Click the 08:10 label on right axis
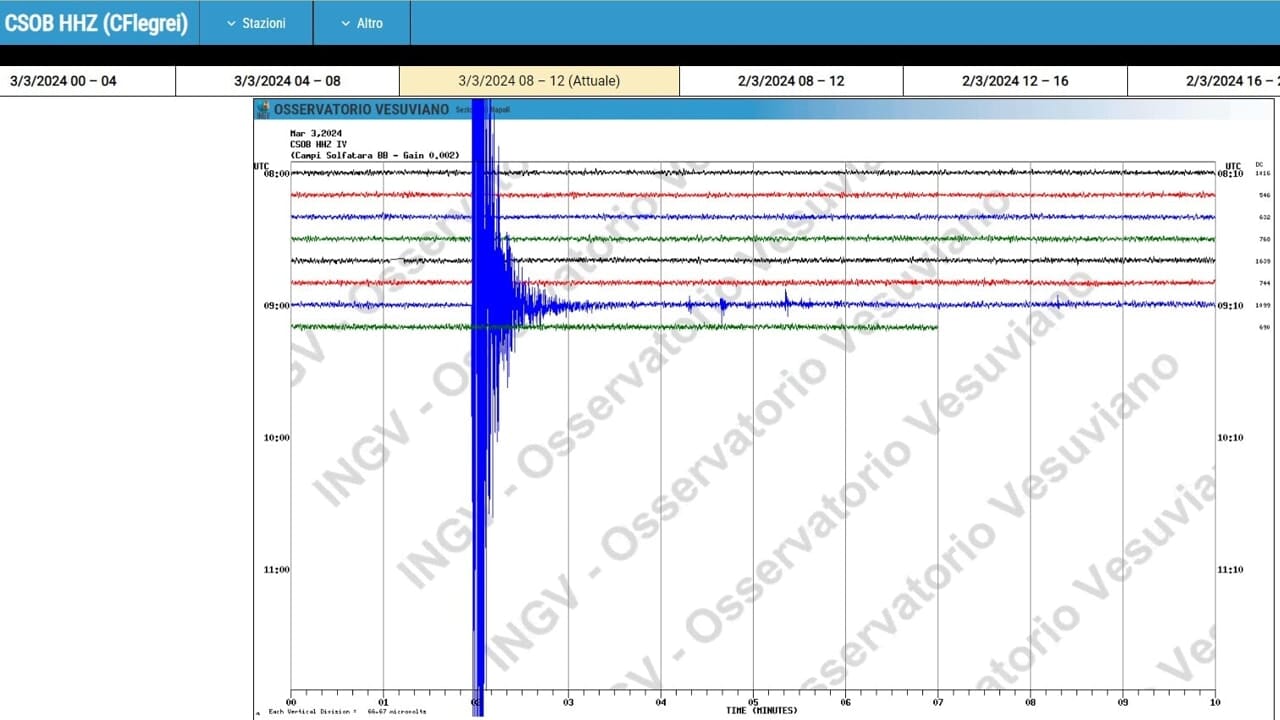This screenshot has height=720, width=1280. (1230, 173)
